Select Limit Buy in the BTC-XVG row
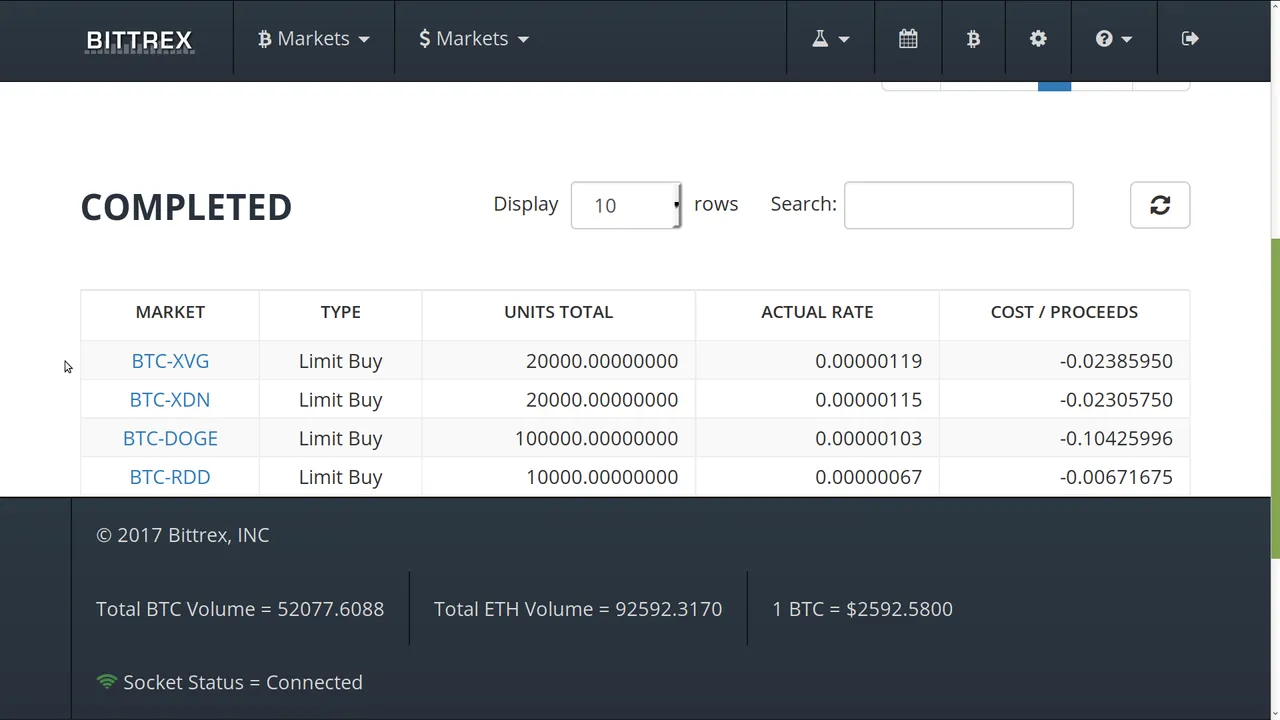Viewport: 1280px width, 720px height. (x=341, y=361)
